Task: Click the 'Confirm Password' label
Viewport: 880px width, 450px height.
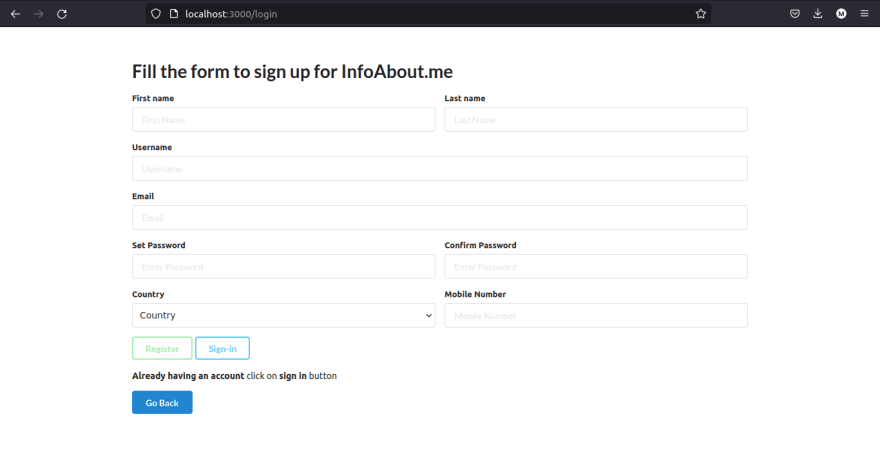Action: tap(480, 245)
